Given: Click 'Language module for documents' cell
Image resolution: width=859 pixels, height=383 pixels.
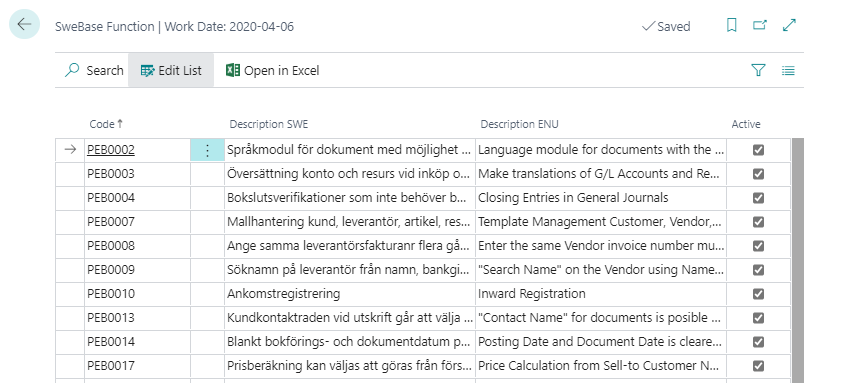Looking at the screenshot, I should (x=601, y=150).
